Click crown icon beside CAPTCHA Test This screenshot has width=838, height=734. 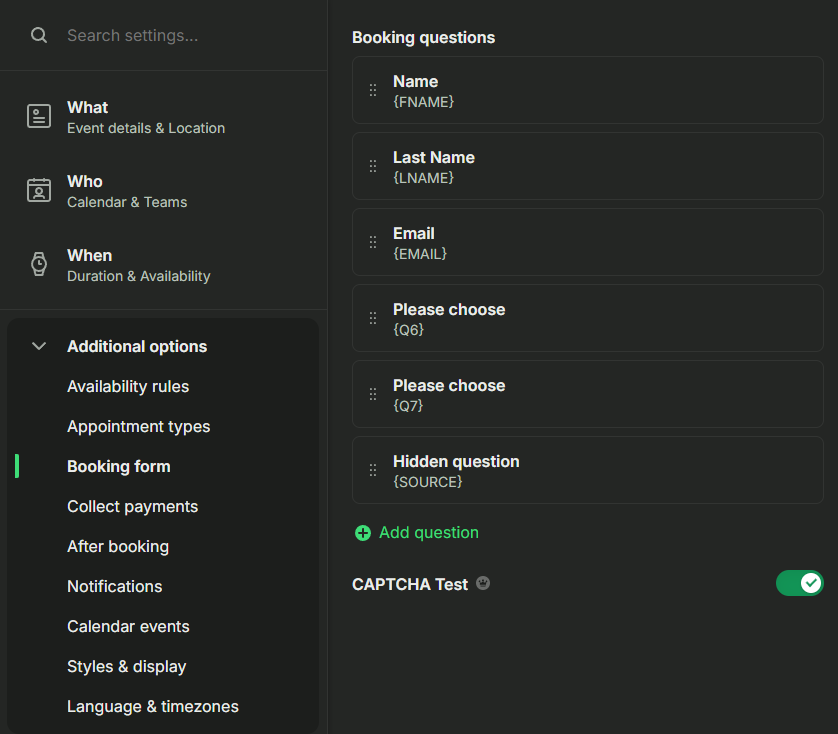coord(483,583)
